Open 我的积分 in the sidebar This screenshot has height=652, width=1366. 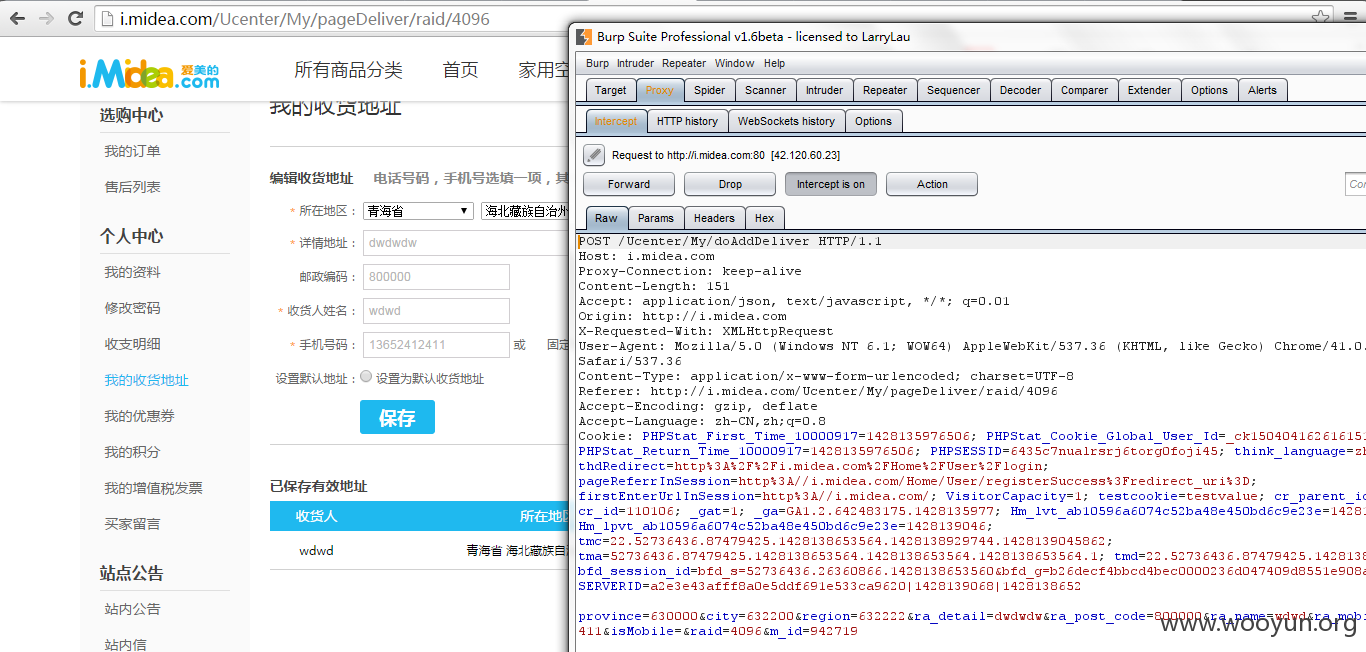(x=132, y=452)
